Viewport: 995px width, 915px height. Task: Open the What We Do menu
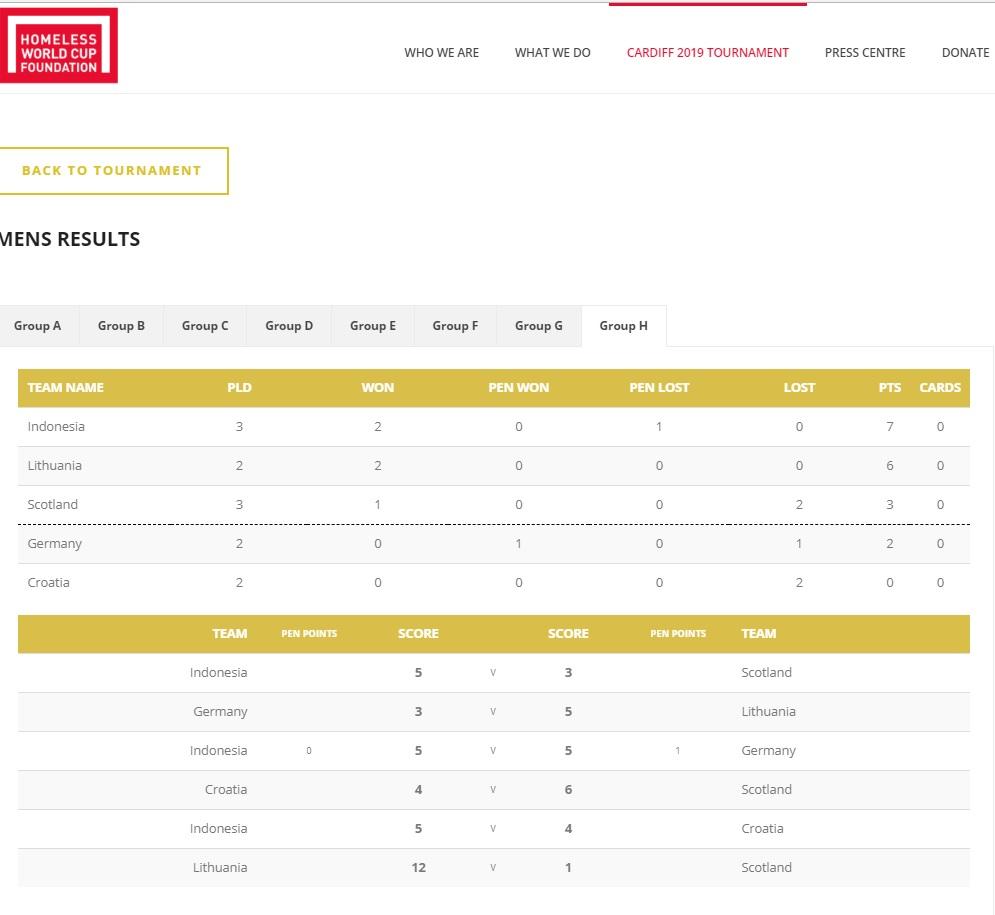click(552, 53)
